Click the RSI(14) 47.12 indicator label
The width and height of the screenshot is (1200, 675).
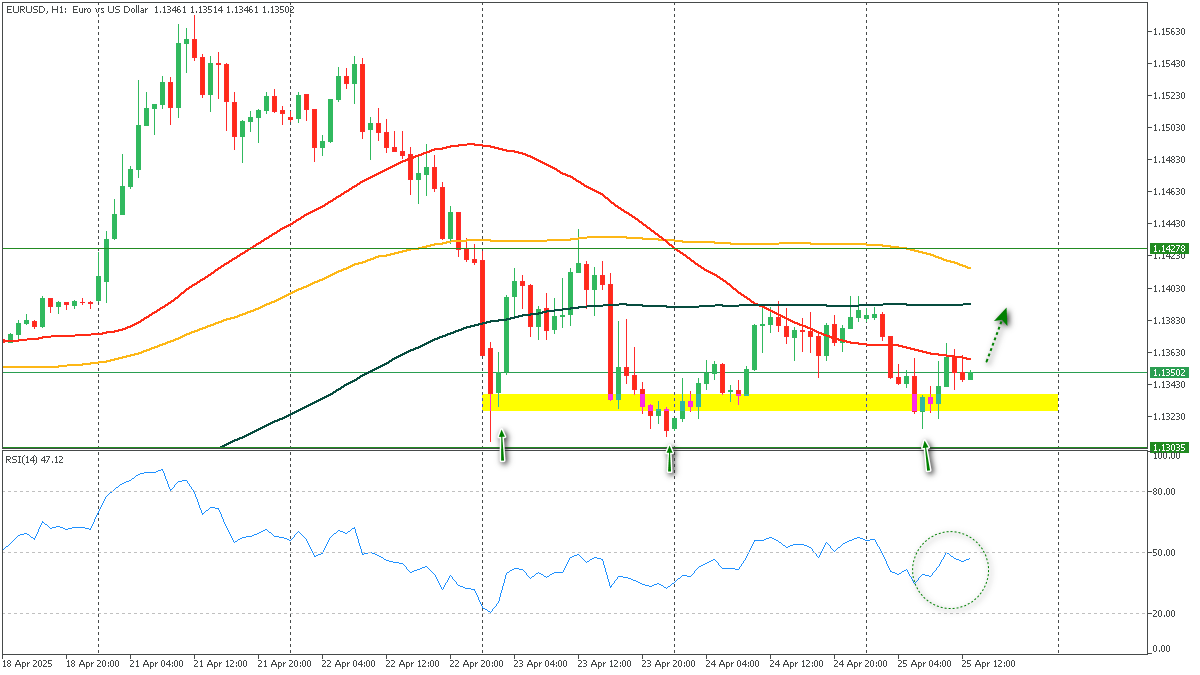tap(34, 459)
